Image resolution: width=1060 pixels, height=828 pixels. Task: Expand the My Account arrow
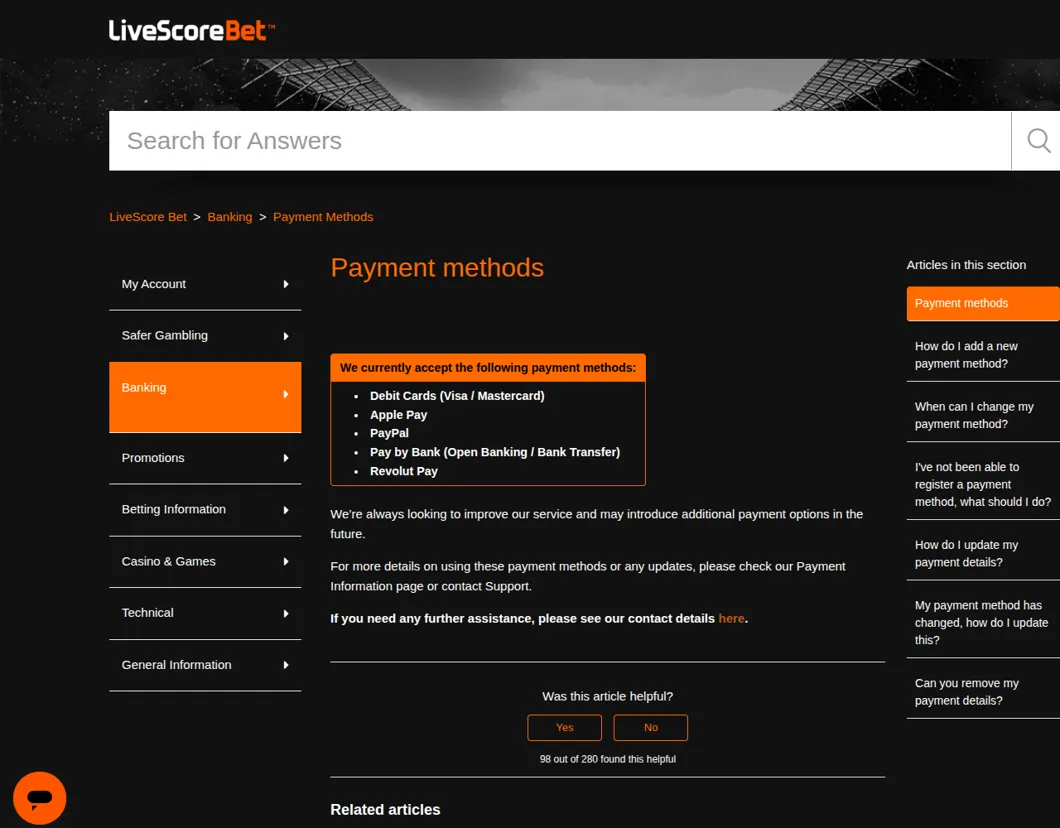point(286,285)
